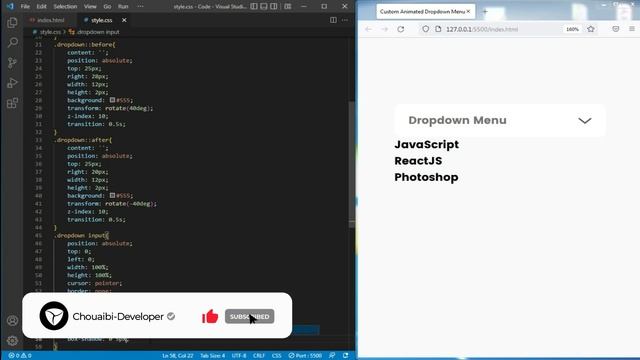This screenshot has height=360, width=640.
Task: Open the #555 color swatch on line 40
Action: coord(112,196)
